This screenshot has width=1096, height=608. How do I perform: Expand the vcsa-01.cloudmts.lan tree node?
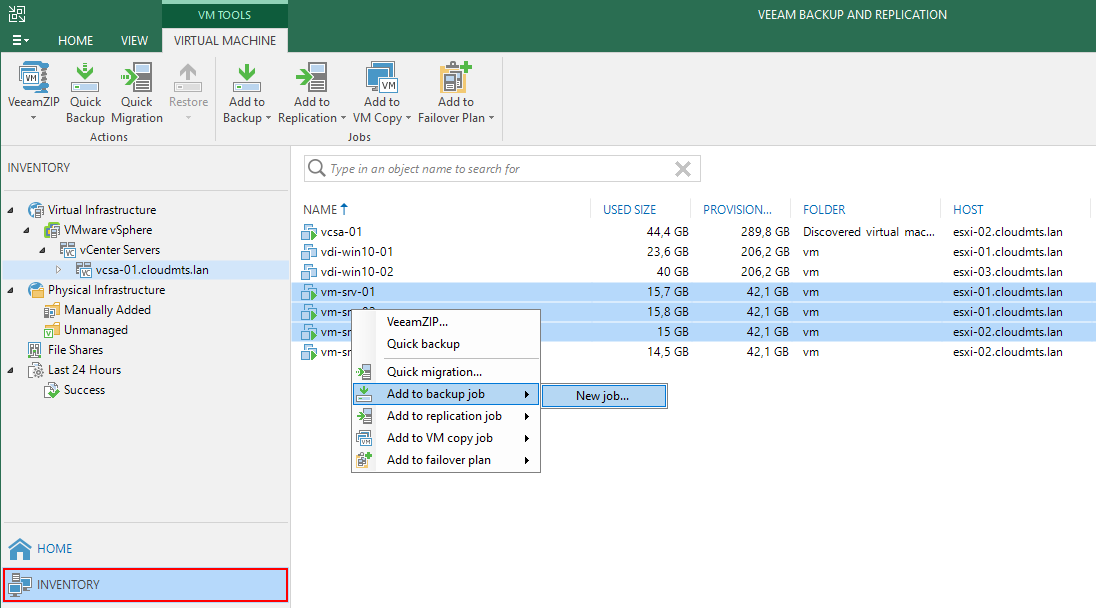click(x=58, y=270)
